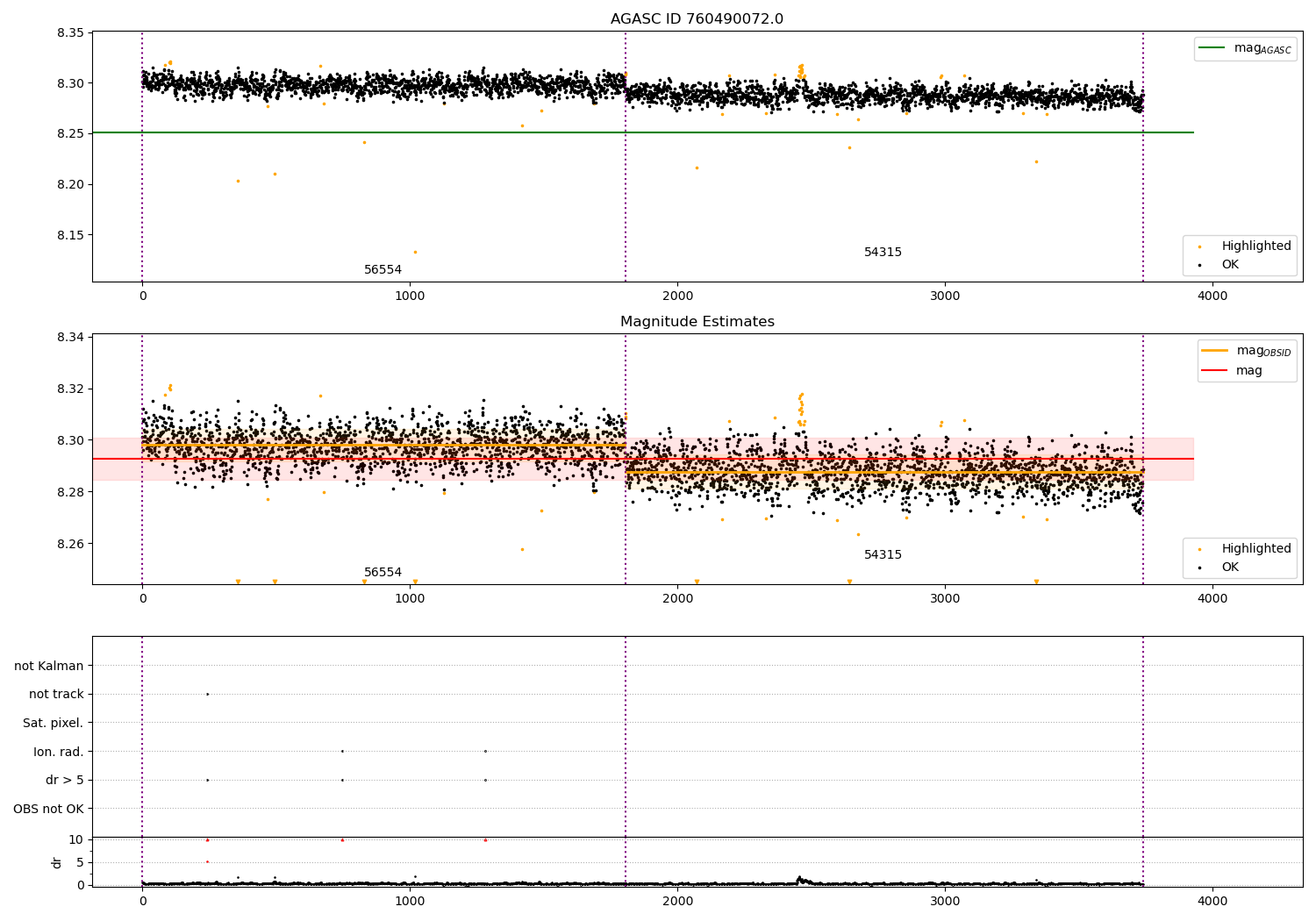The height and width of the screenshot is (921, 1316).
Task: Click the "10" tick on the dr axis
Action: [76, 839]
